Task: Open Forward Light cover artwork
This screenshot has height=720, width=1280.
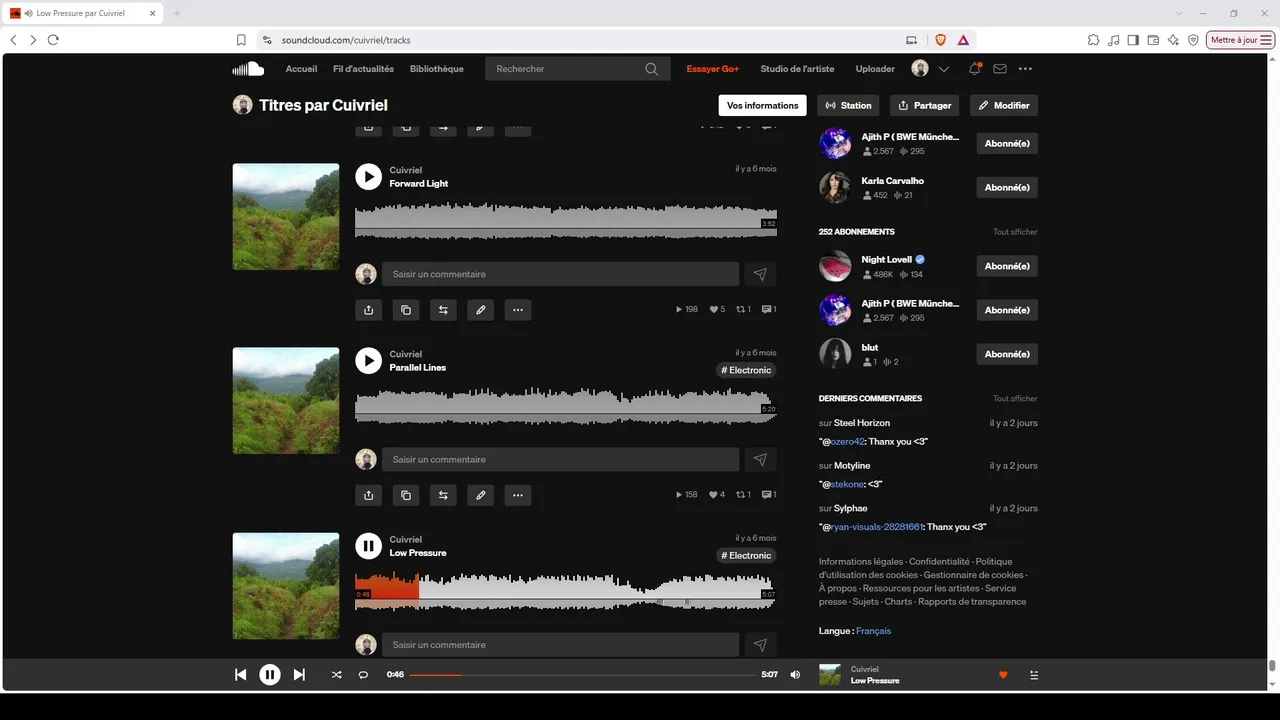Action: (x=286, y=216)
